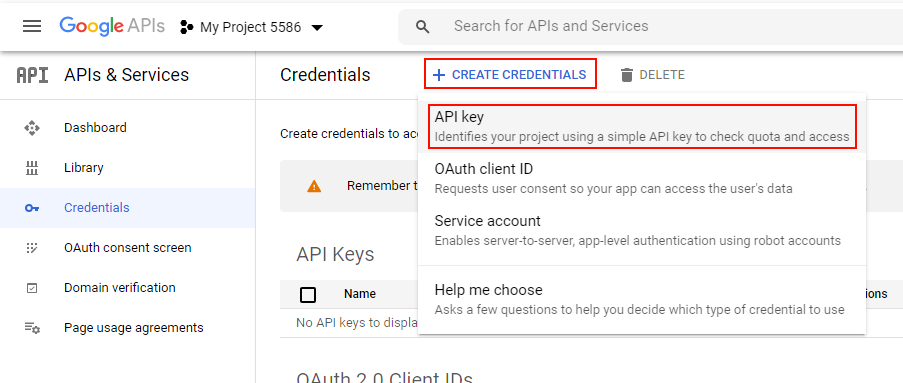Click the Dashboard sidebar icon
The image size is (903, 383).
coord(32,128)
